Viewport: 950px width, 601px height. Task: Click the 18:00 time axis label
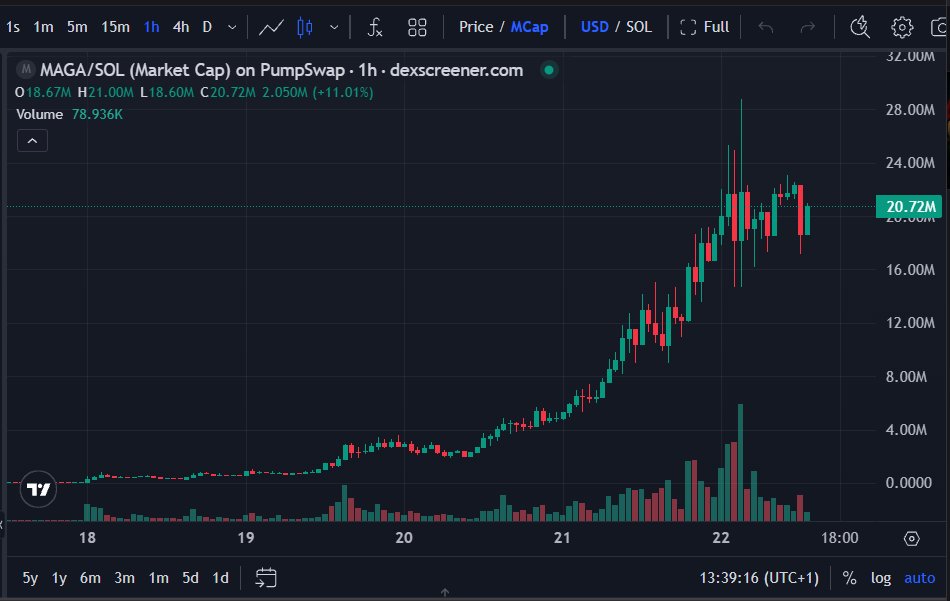tap(840, 538)
